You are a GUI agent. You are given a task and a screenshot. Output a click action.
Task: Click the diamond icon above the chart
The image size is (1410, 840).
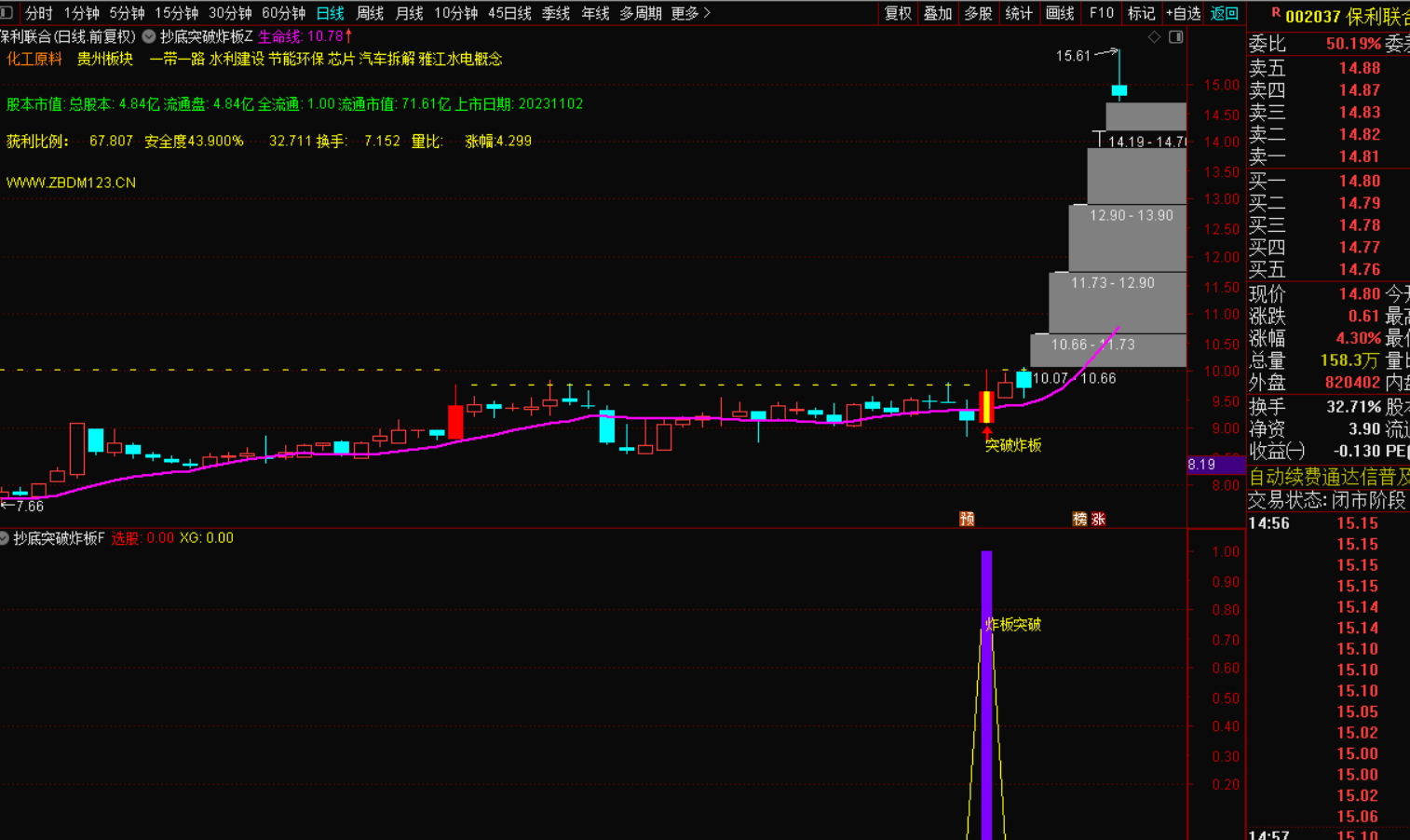[x=1154, y=37]
